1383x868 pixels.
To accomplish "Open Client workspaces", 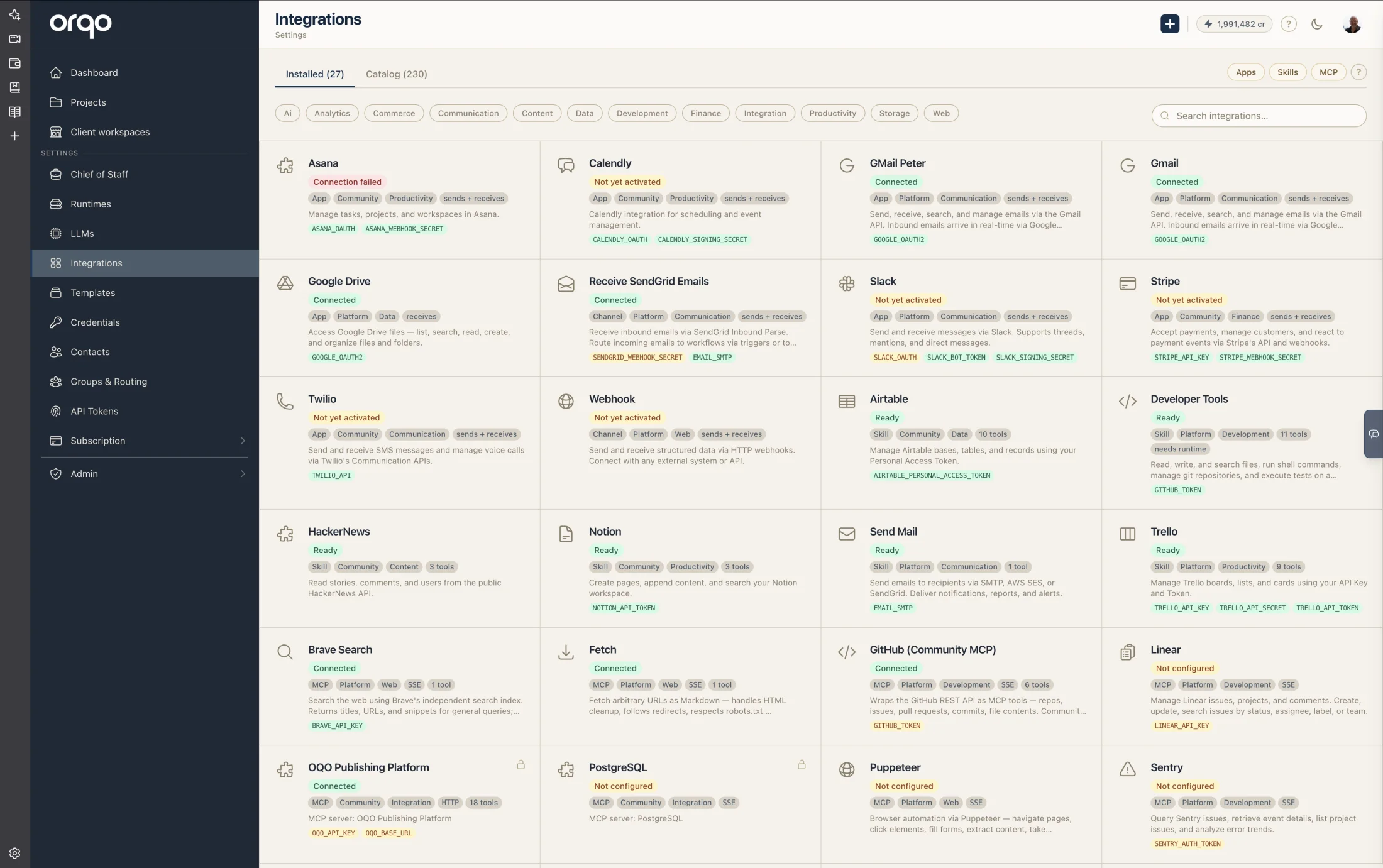I will coord(145,131).
